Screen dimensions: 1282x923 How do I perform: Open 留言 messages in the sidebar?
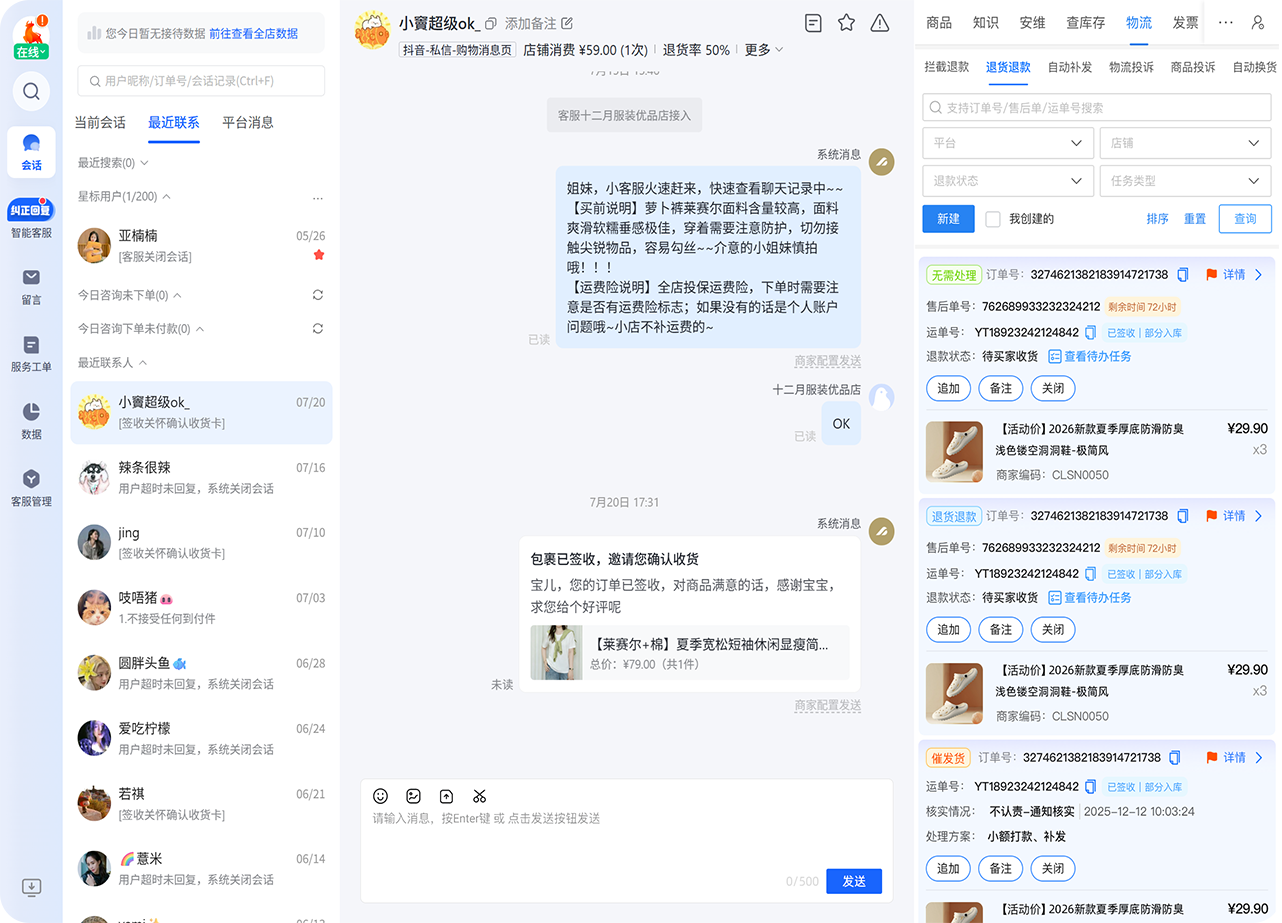[x=31, y=287]
